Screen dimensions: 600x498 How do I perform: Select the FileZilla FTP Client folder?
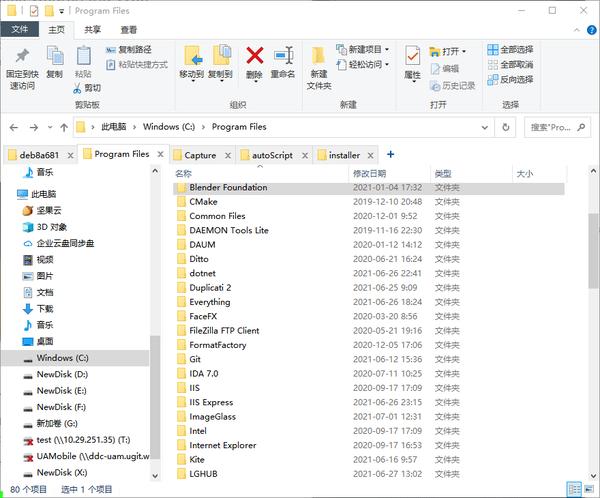coord(368,331)
